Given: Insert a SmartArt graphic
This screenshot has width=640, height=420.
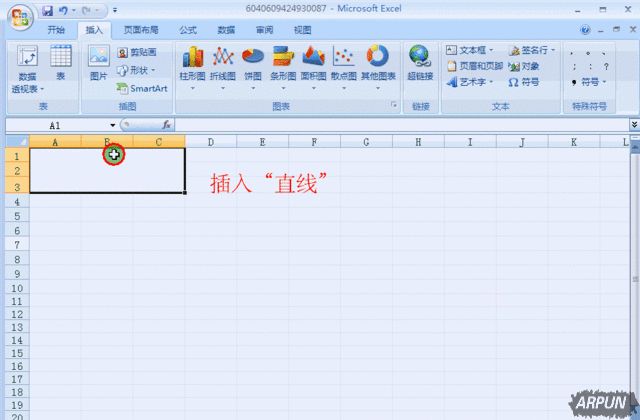Looking at the screenshot, I should tap(142, 88).
